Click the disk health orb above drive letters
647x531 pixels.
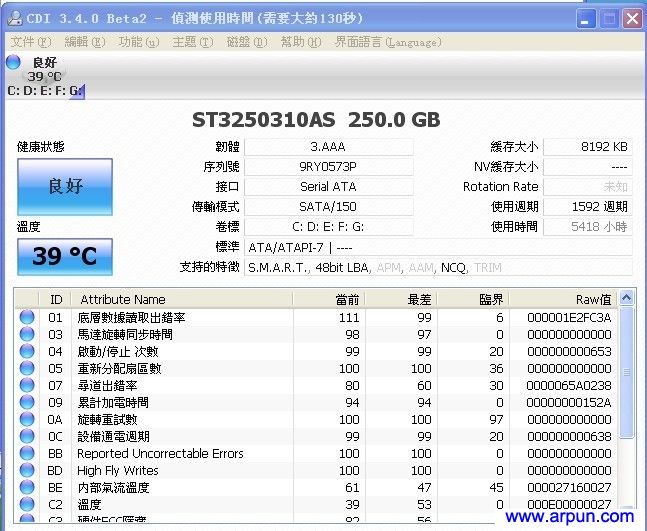pyautogui.click(x=13, y=62)
